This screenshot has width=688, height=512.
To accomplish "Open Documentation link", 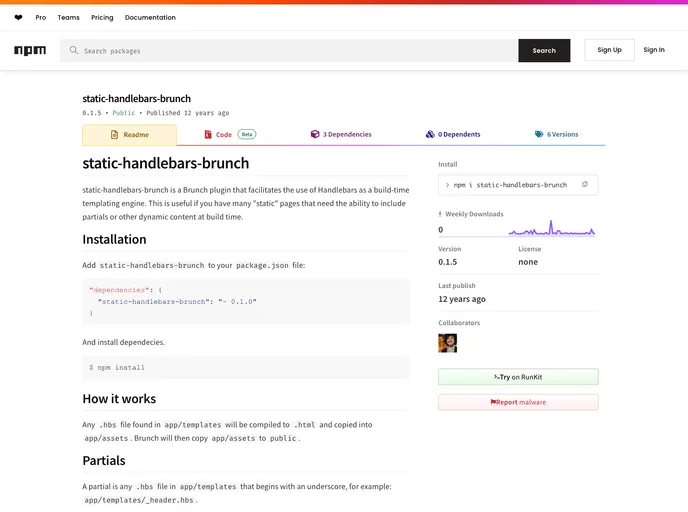I will click(x=150, y=18).
